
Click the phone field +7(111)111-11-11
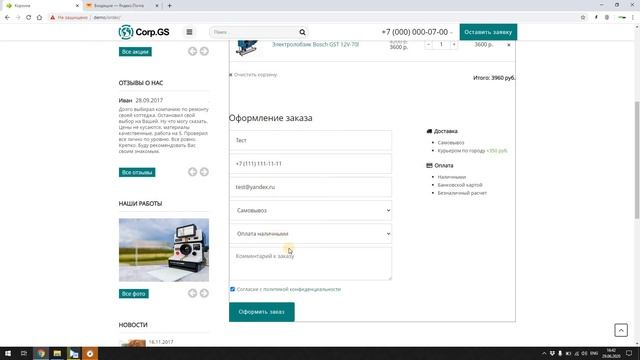[x=311, y=164]
